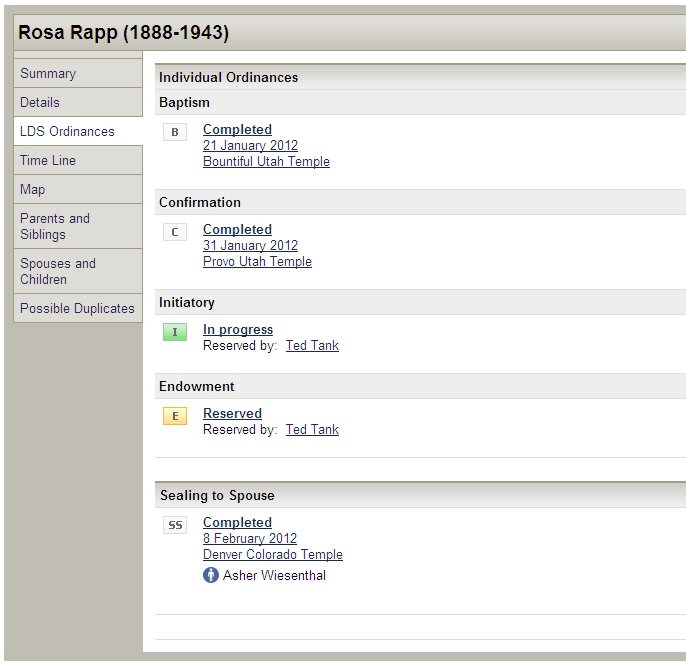This screenshot has width=686, height=664.
Task: Go to the Time Line tab
Action: (x=48, y=160)
